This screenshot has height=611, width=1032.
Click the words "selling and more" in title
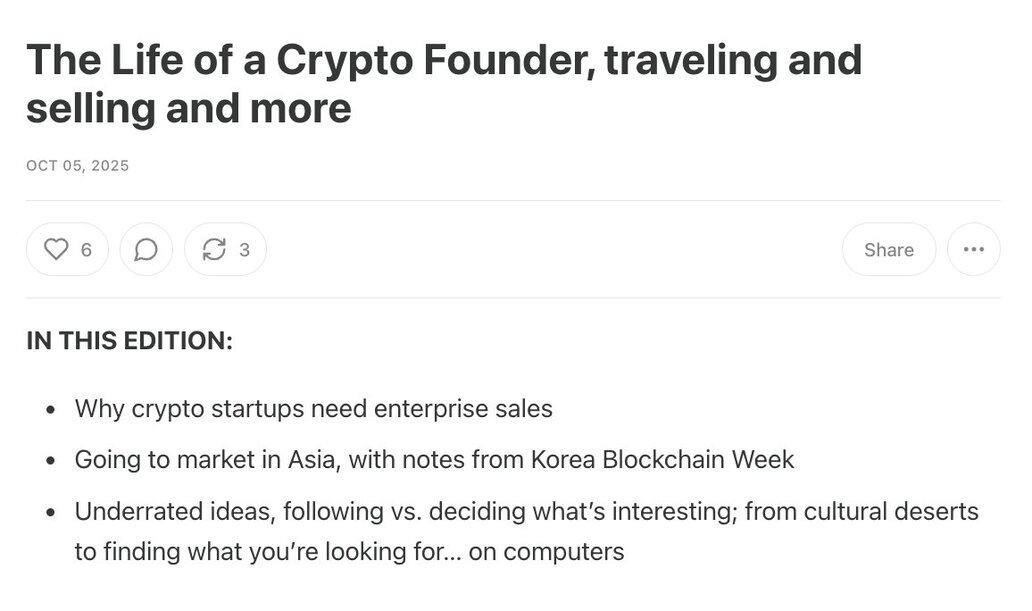pos(189,108)
